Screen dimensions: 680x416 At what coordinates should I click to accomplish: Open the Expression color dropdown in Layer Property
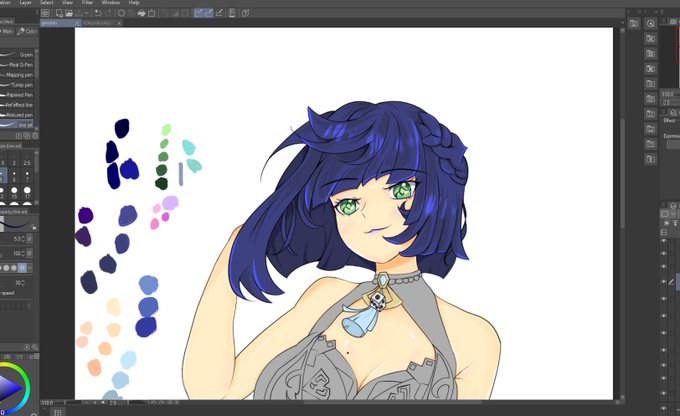[x=673, y=144]
